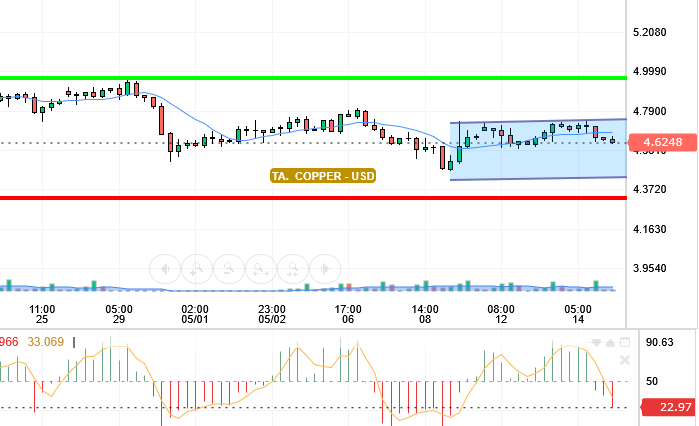Click the red 22.97 indicator value tag
The height and width of the screenshot is (426, 699).
(669, 407)
